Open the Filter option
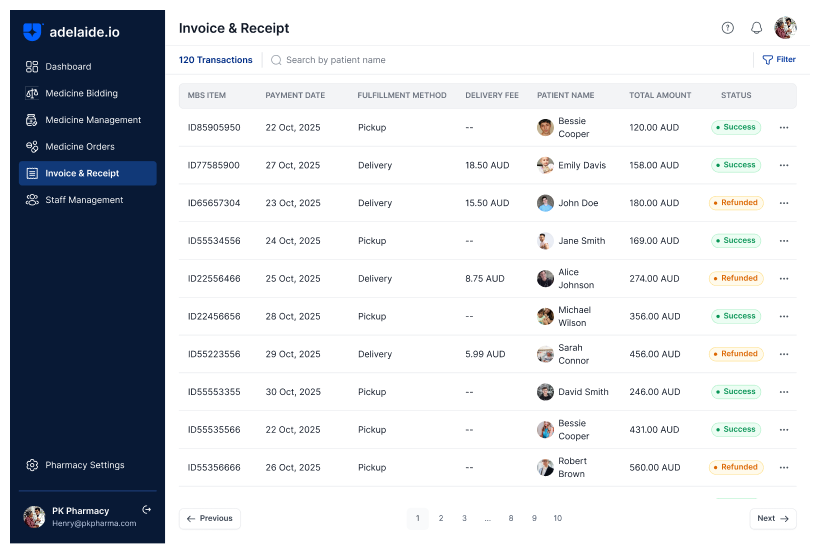The height and width of the screenshot is (554, 820). [x=778, y=60]
